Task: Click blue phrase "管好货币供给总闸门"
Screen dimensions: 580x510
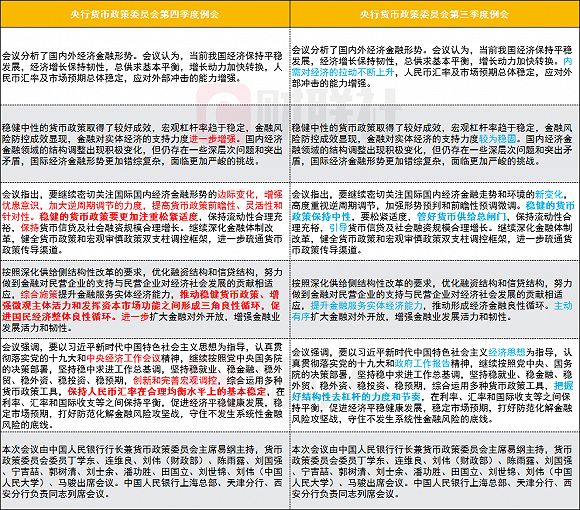Action: coord(461,217)
